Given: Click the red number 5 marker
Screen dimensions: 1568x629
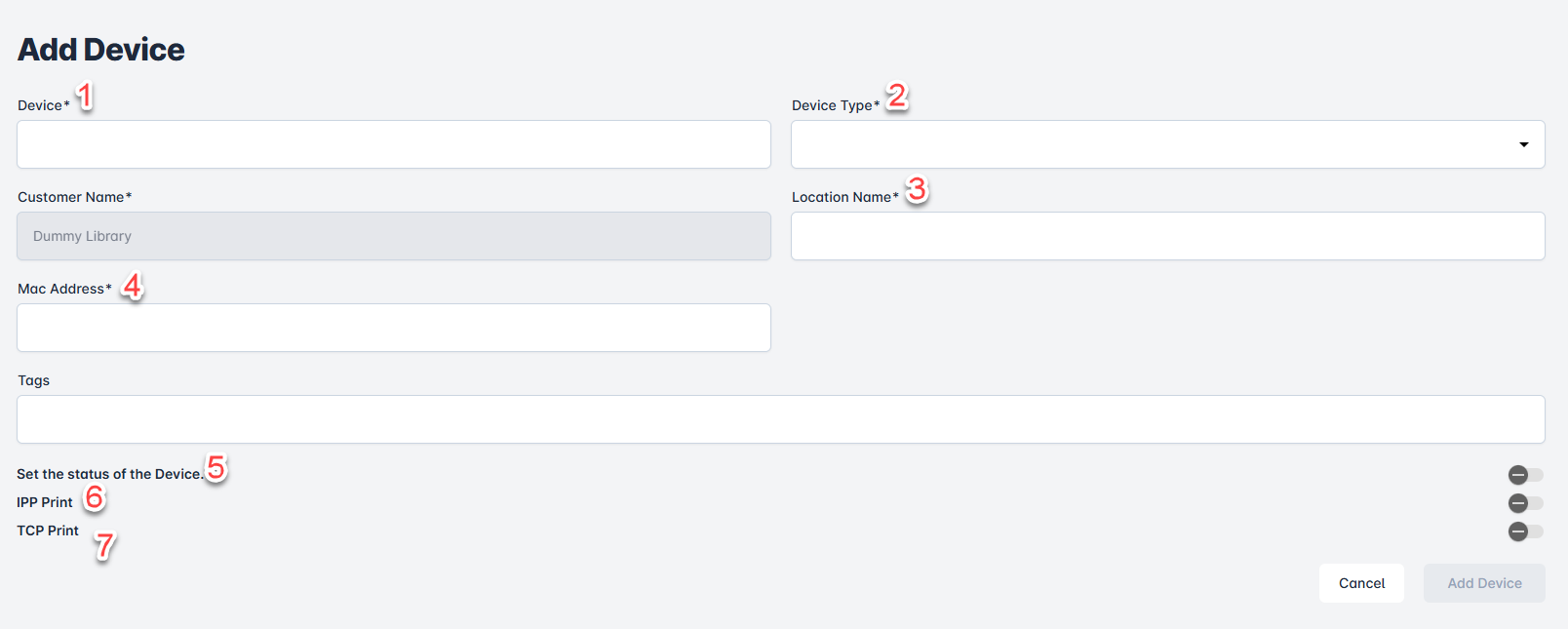Looking at the screenshot, I should [216, 468].
